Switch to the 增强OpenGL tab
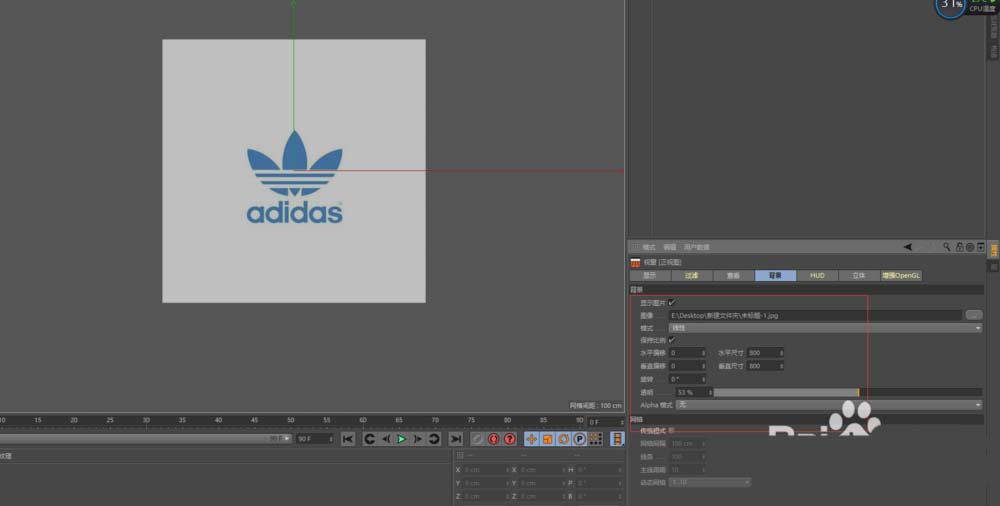1000x506 pixels. point(901,275)
